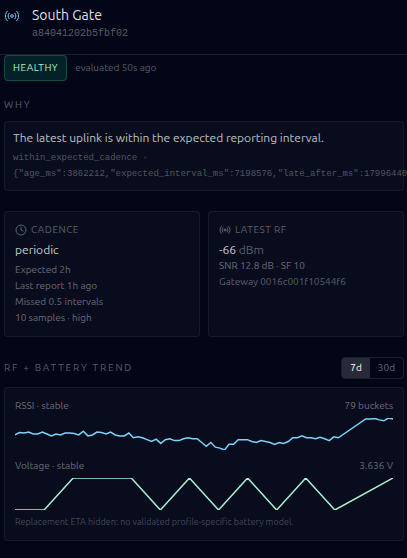The height and width of the screenshot is (558, 407).
Task: Click the -66 dBm reading
Action: [241, 250]
